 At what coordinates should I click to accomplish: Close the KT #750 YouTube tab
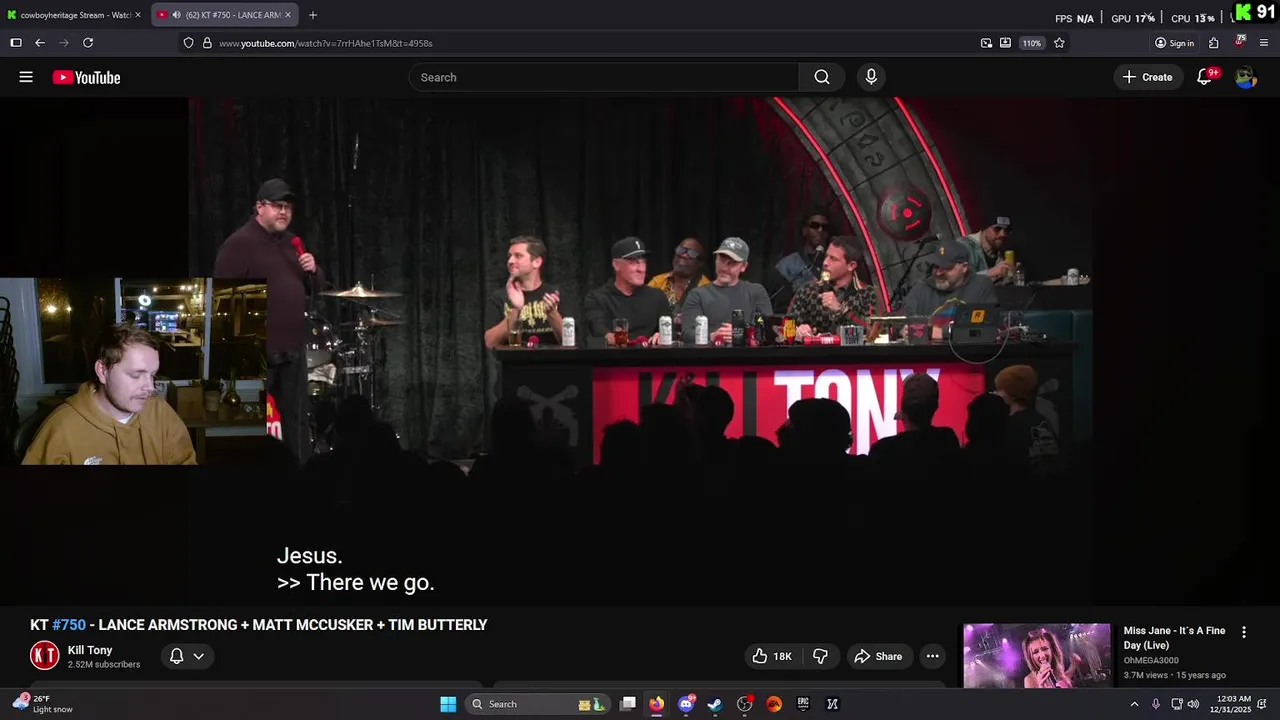(289, 15)
